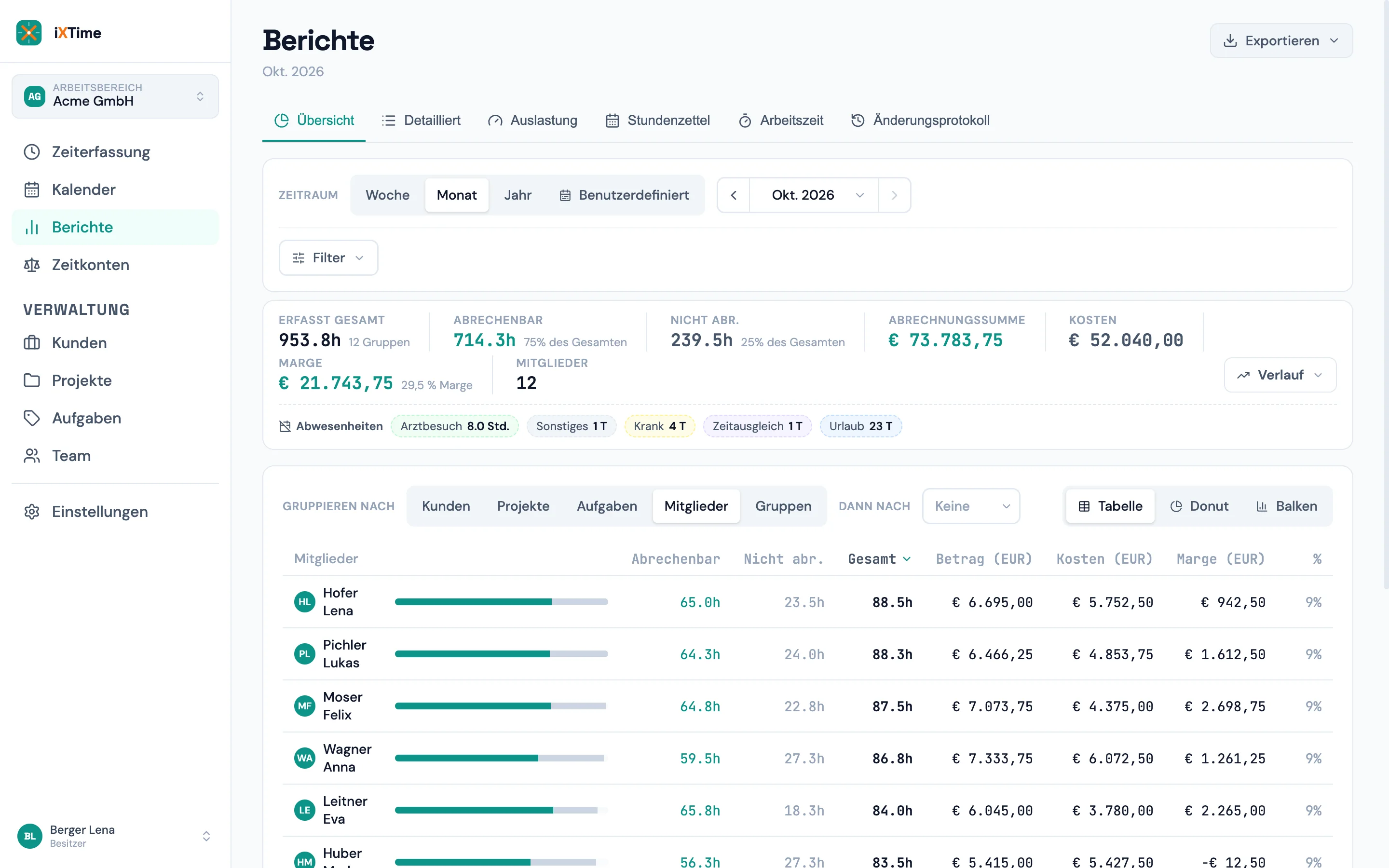Go to previous month
Viewport: 1389px width, 868px height.
734,195
